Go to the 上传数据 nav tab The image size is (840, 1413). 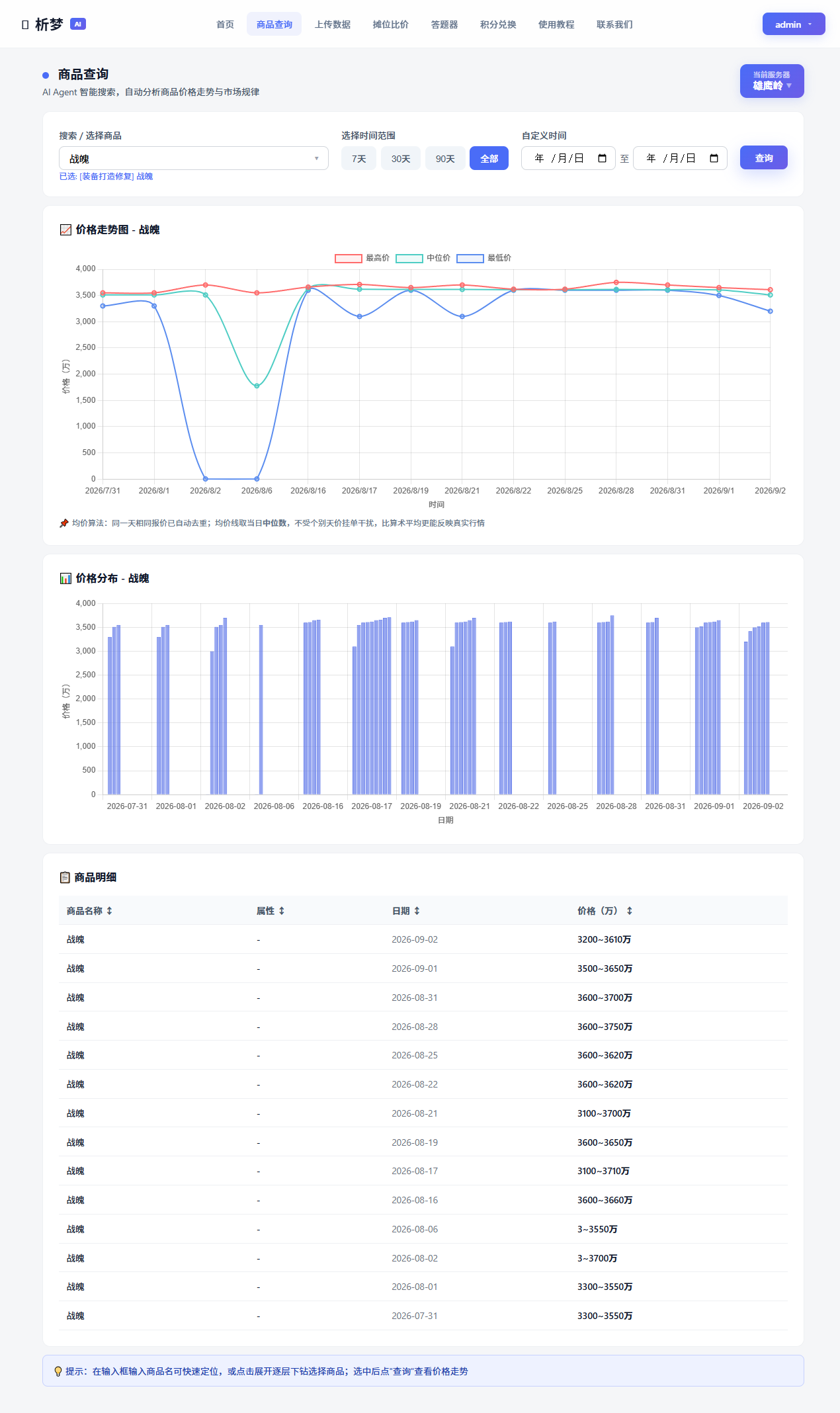(333, 24)
